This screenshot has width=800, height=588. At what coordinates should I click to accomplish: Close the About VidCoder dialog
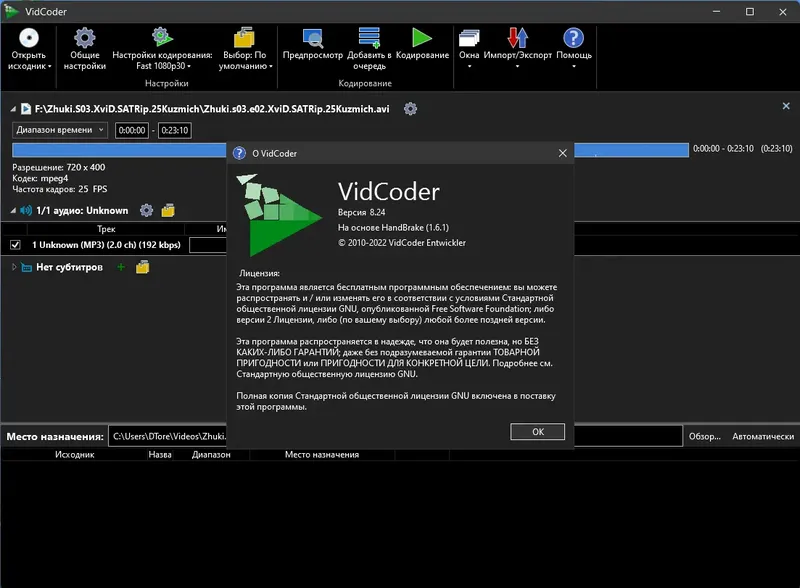pos(562,153)
